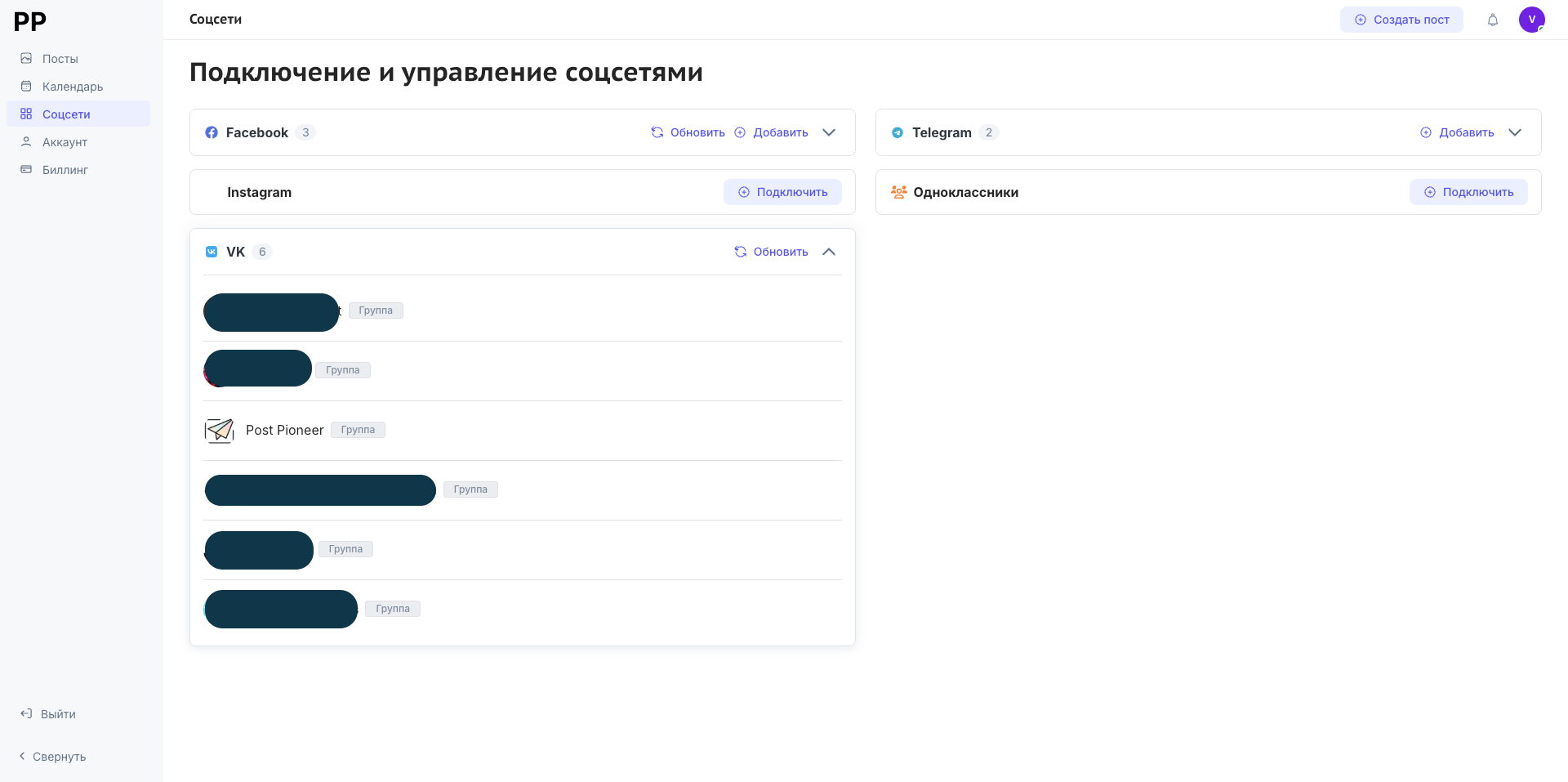Click the Post Pioneer group avatar

coord(219,431)
